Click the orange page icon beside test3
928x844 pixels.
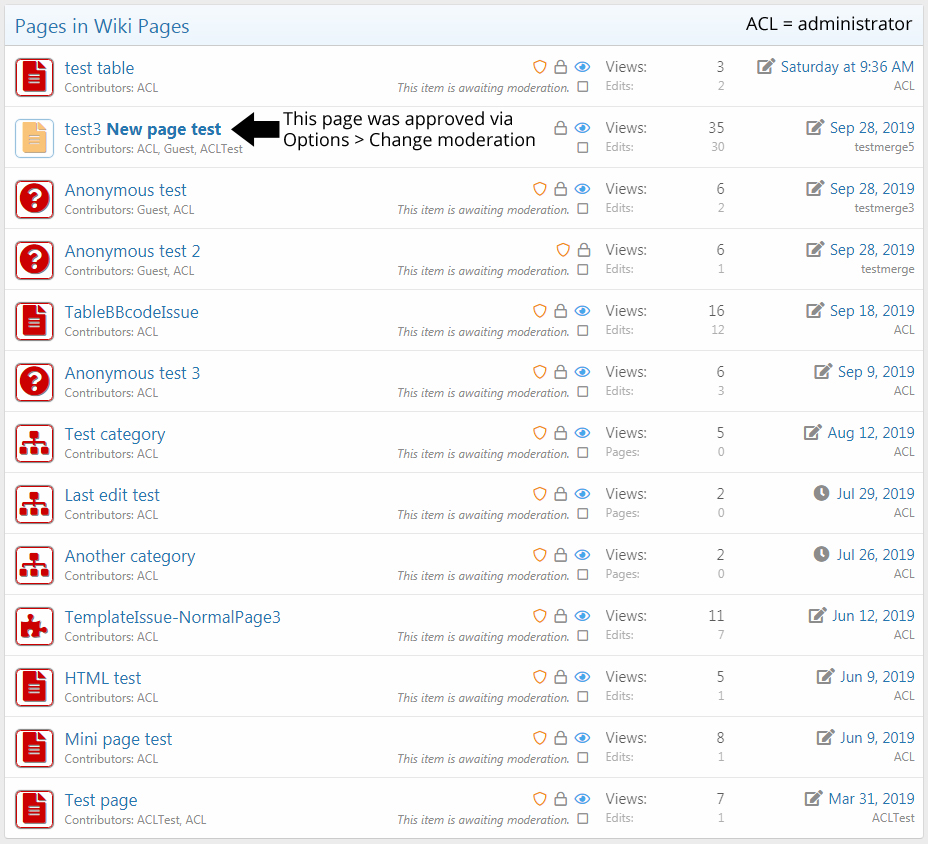pyautogui.click(x=34, y=138)
